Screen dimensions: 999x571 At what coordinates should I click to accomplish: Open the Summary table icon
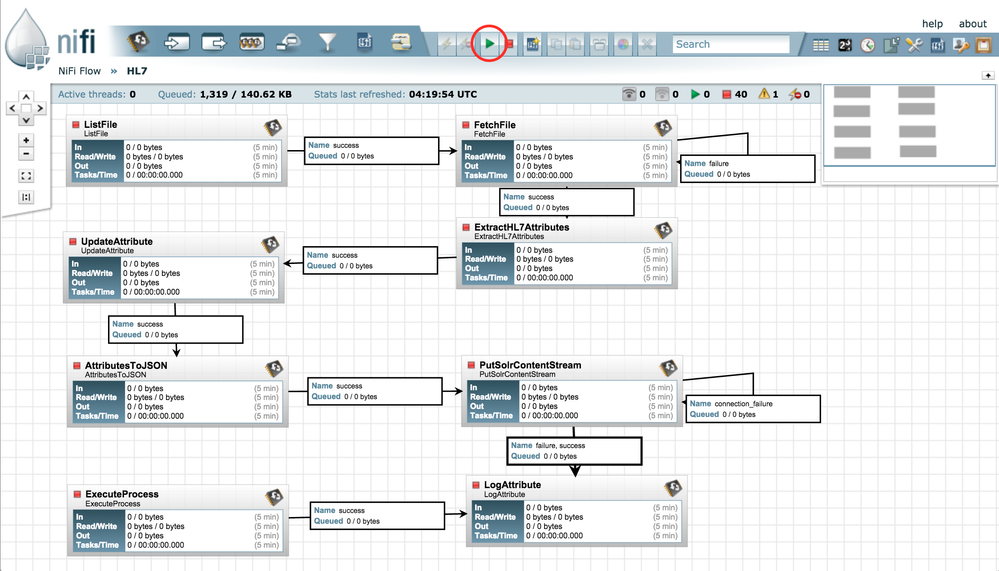point(821,45)
